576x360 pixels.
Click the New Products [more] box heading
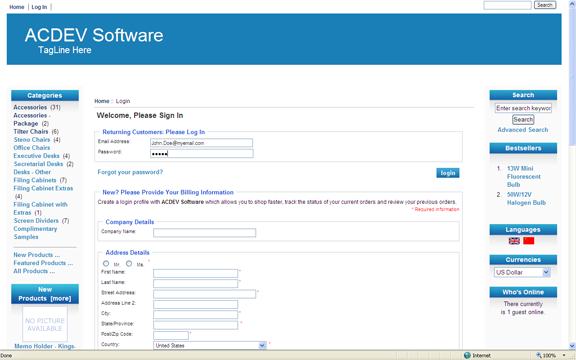(45, 294)
